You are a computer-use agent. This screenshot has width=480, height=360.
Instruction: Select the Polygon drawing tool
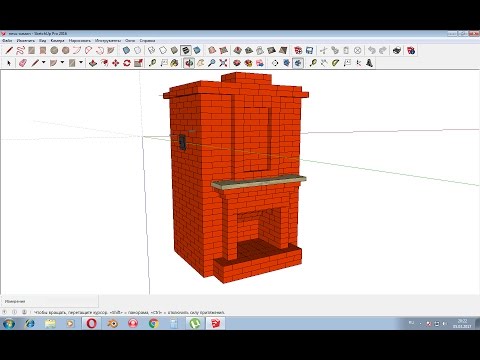(66, 51)
